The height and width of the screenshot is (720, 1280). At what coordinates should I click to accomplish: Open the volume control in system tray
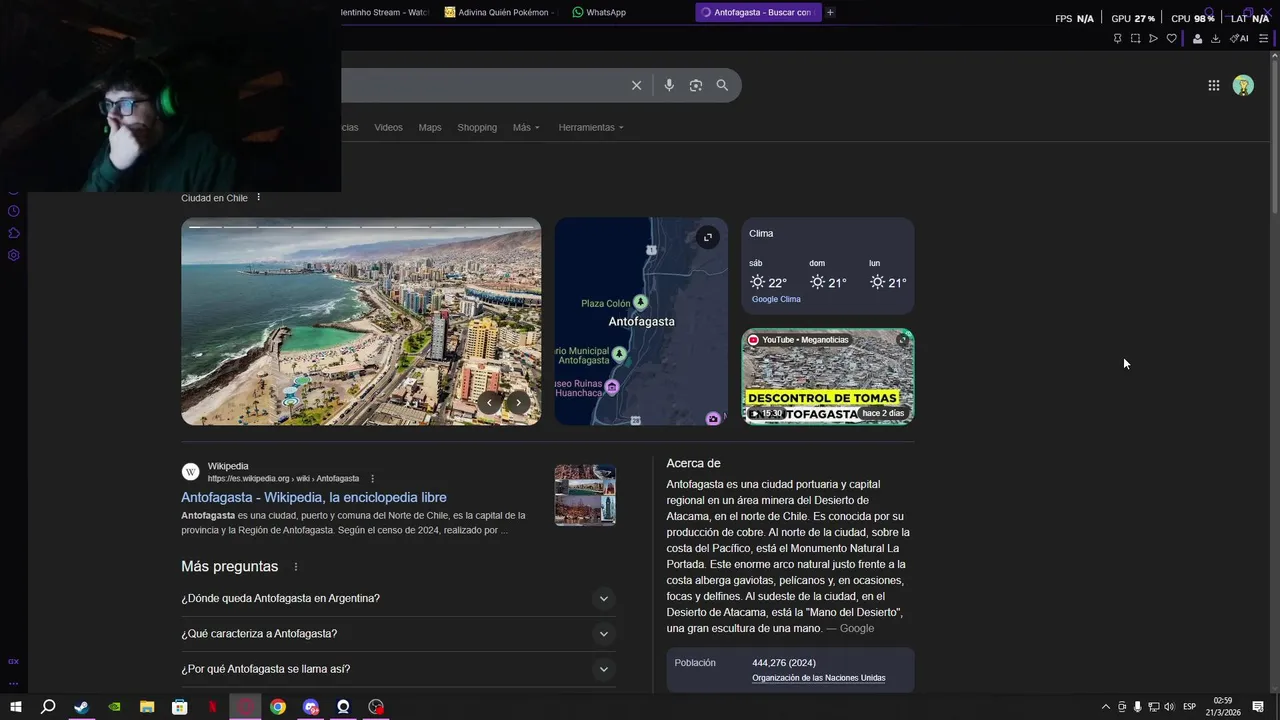tap(1169, 707)
